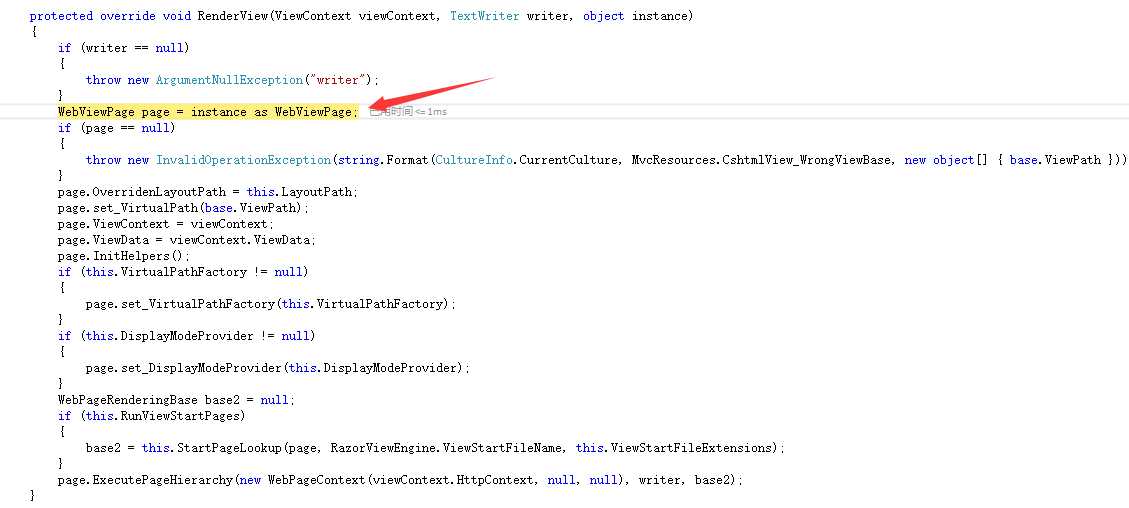Click the StartPageLookup method call

pyautogui.click(x=229, y=448)
